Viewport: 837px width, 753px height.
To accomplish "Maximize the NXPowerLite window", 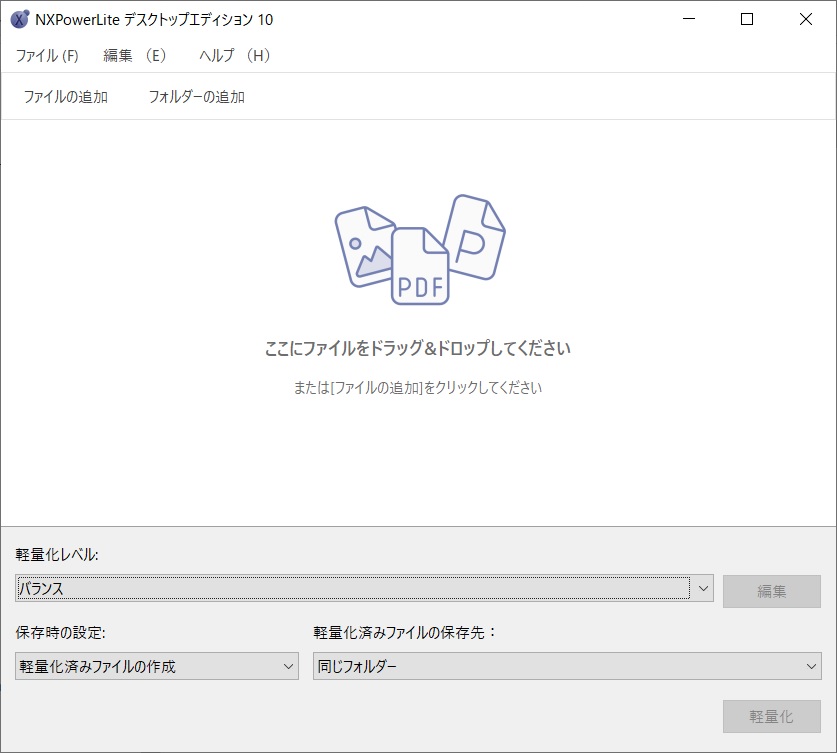I will coord(747,19).
